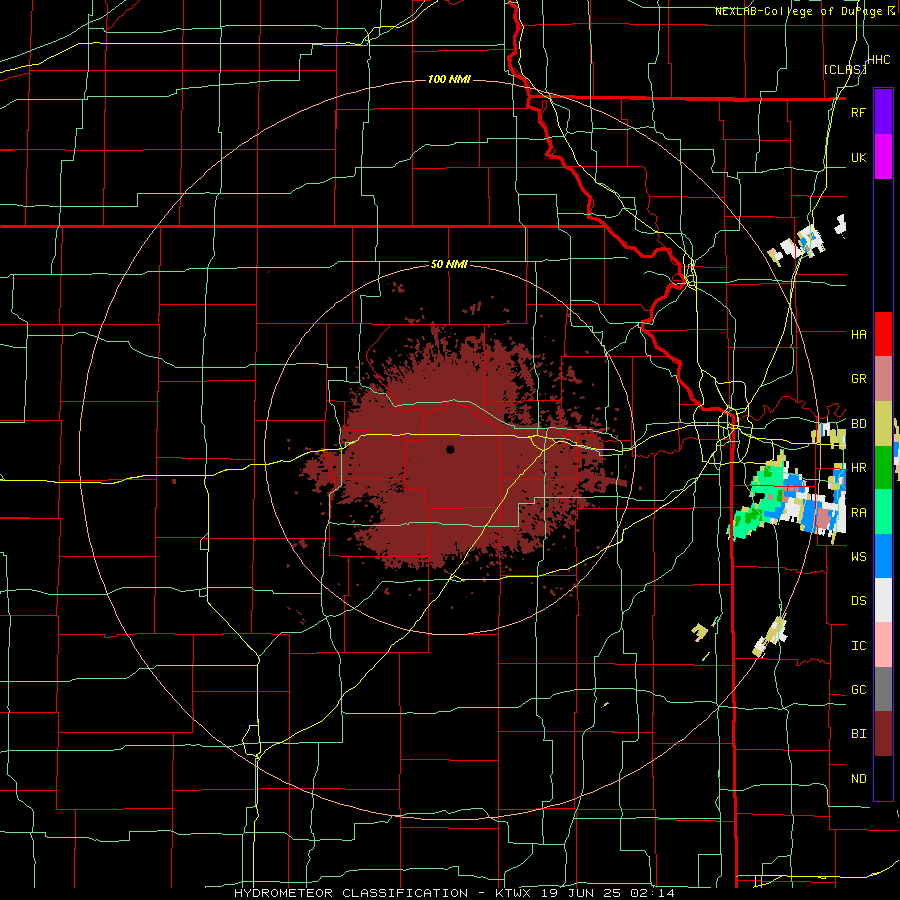Click the RA light green legend swatch
This screenshot has height=900, width=900.
point(883,512)
